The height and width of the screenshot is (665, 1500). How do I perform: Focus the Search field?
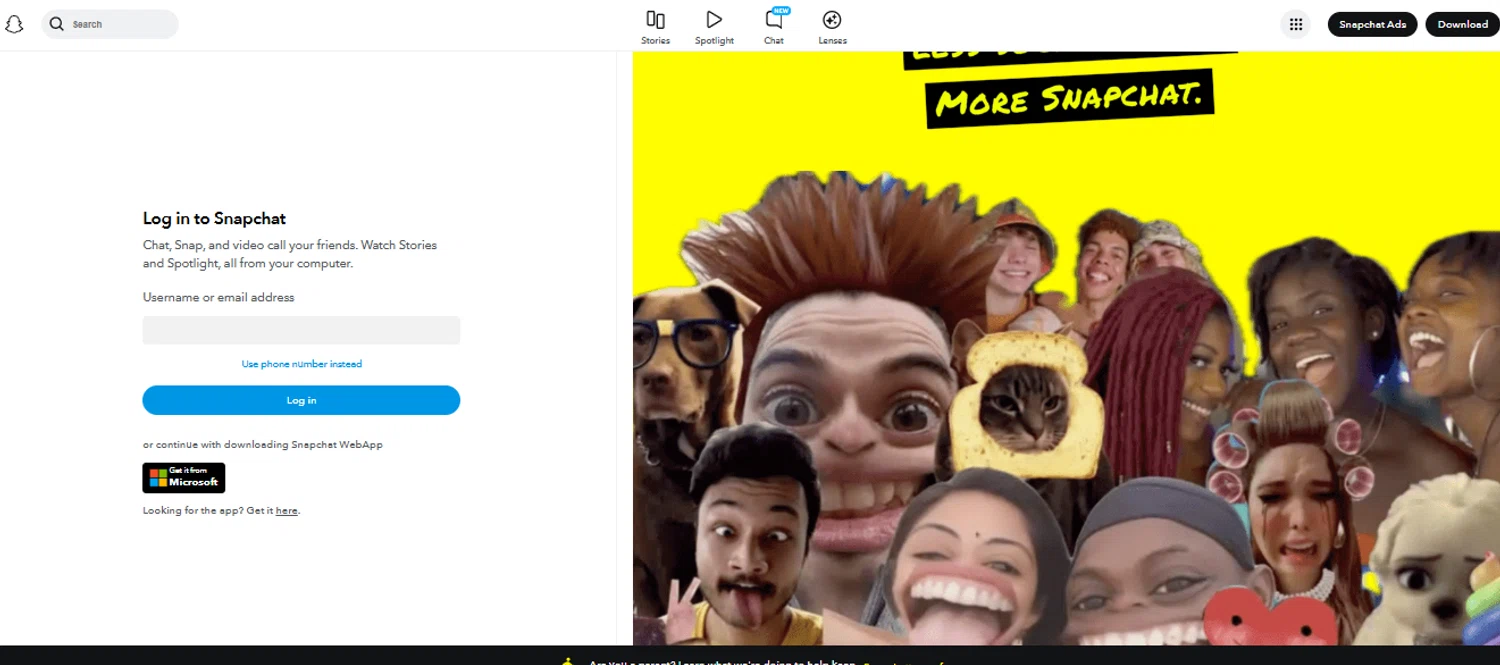tap(110, 24)
